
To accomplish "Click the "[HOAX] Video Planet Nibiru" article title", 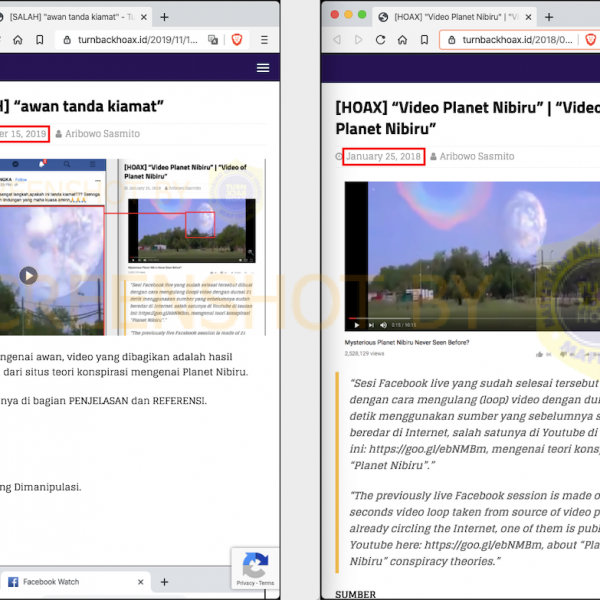I will pos(468,118).
